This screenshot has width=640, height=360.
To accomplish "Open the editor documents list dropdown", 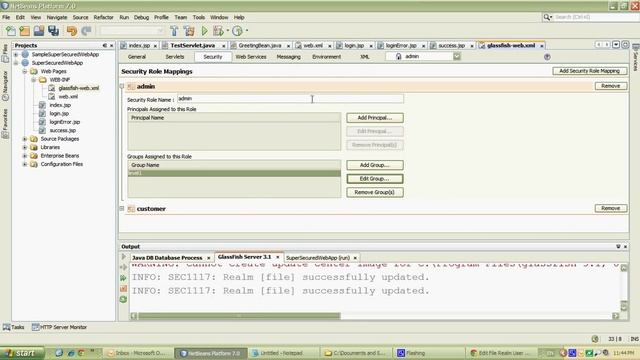I will pyautogui.click(x=616, y=45).
